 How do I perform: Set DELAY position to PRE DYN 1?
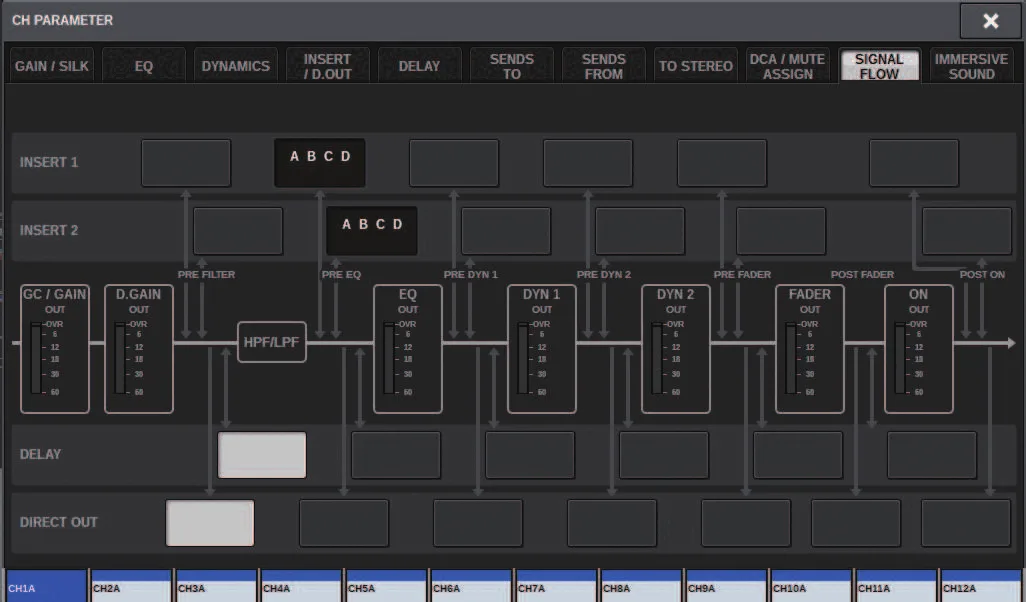pyautogui.click(x=530, y=455)
